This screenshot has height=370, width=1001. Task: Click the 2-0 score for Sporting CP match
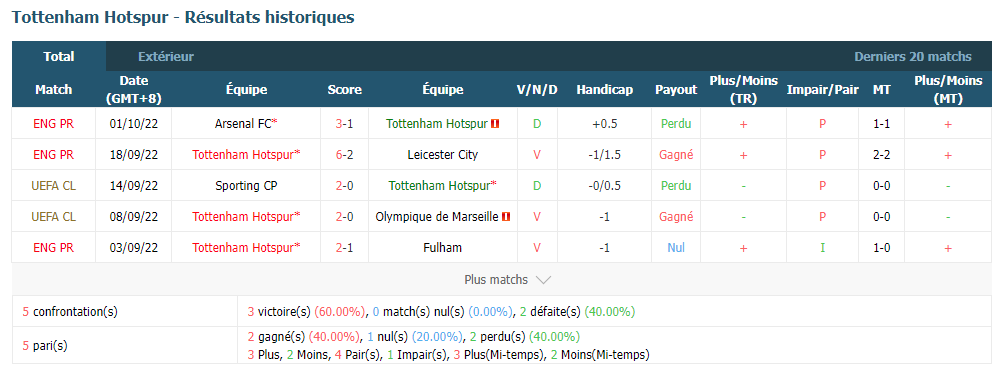(x=344, y=186)
